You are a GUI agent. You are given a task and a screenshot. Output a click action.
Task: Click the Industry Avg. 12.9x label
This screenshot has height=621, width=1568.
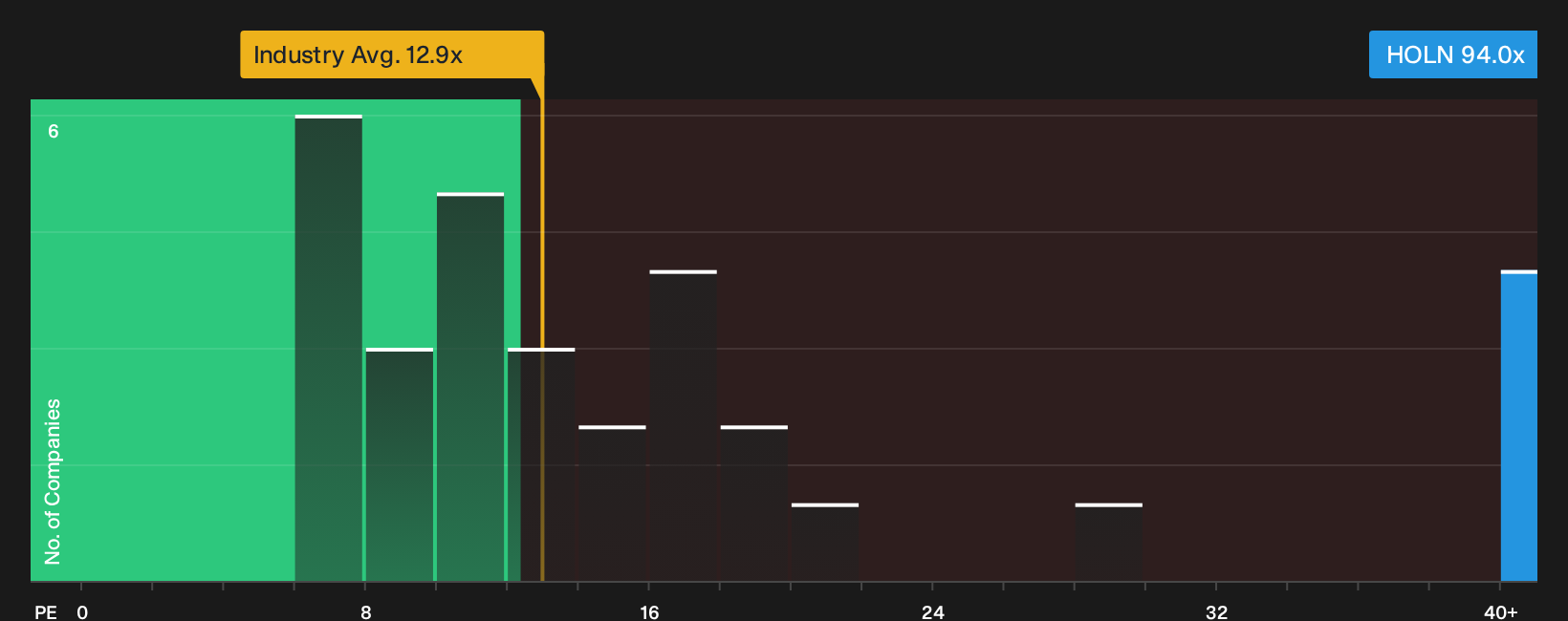point(392,54)
